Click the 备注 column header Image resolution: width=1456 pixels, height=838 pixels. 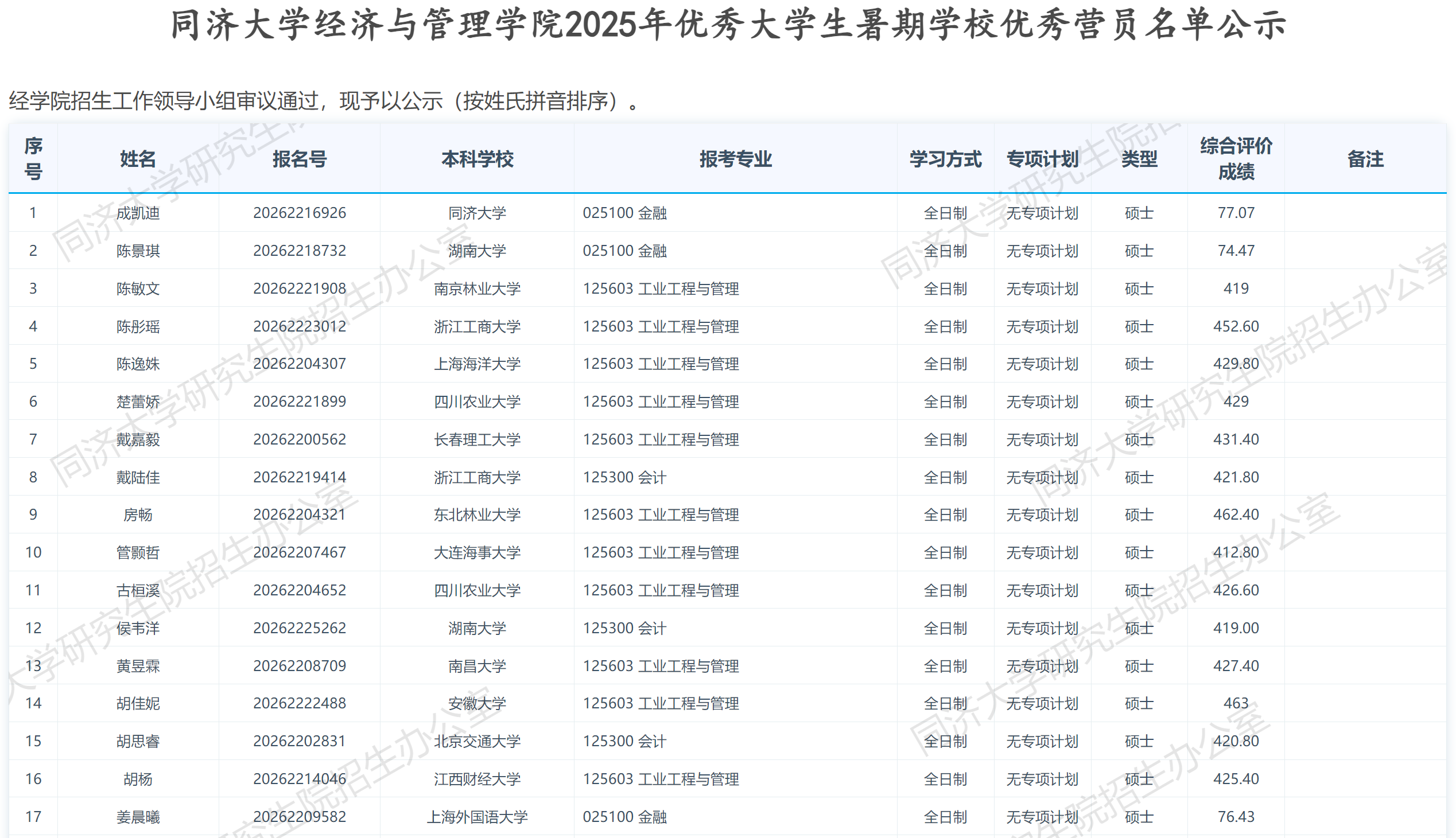click(x=1365, y=159)
